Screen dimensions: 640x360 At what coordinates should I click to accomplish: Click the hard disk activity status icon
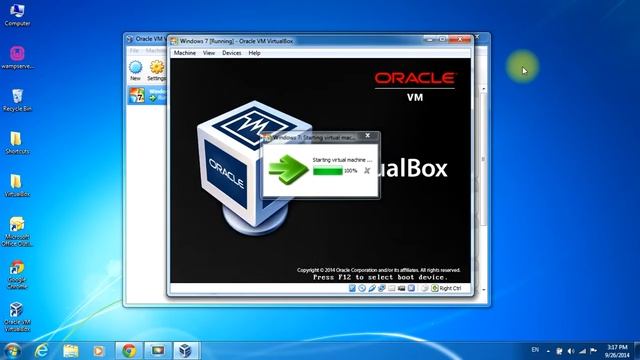click(352, 288)
